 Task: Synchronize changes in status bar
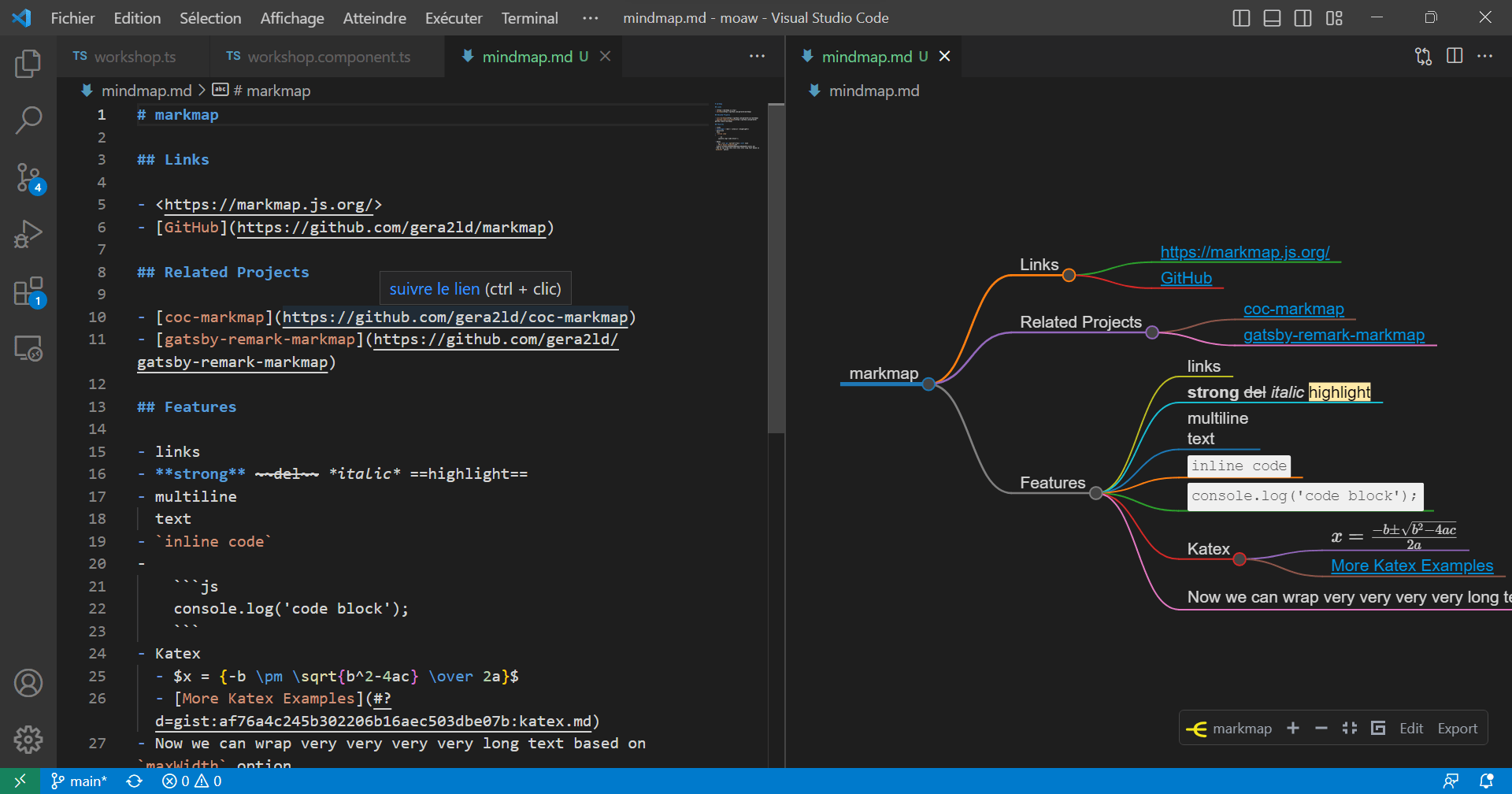click(x=135, y=781)
